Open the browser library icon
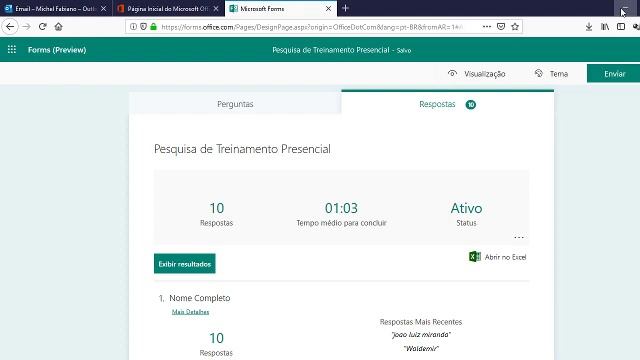Viewport: 640px width, 360px height. point(605,27)
